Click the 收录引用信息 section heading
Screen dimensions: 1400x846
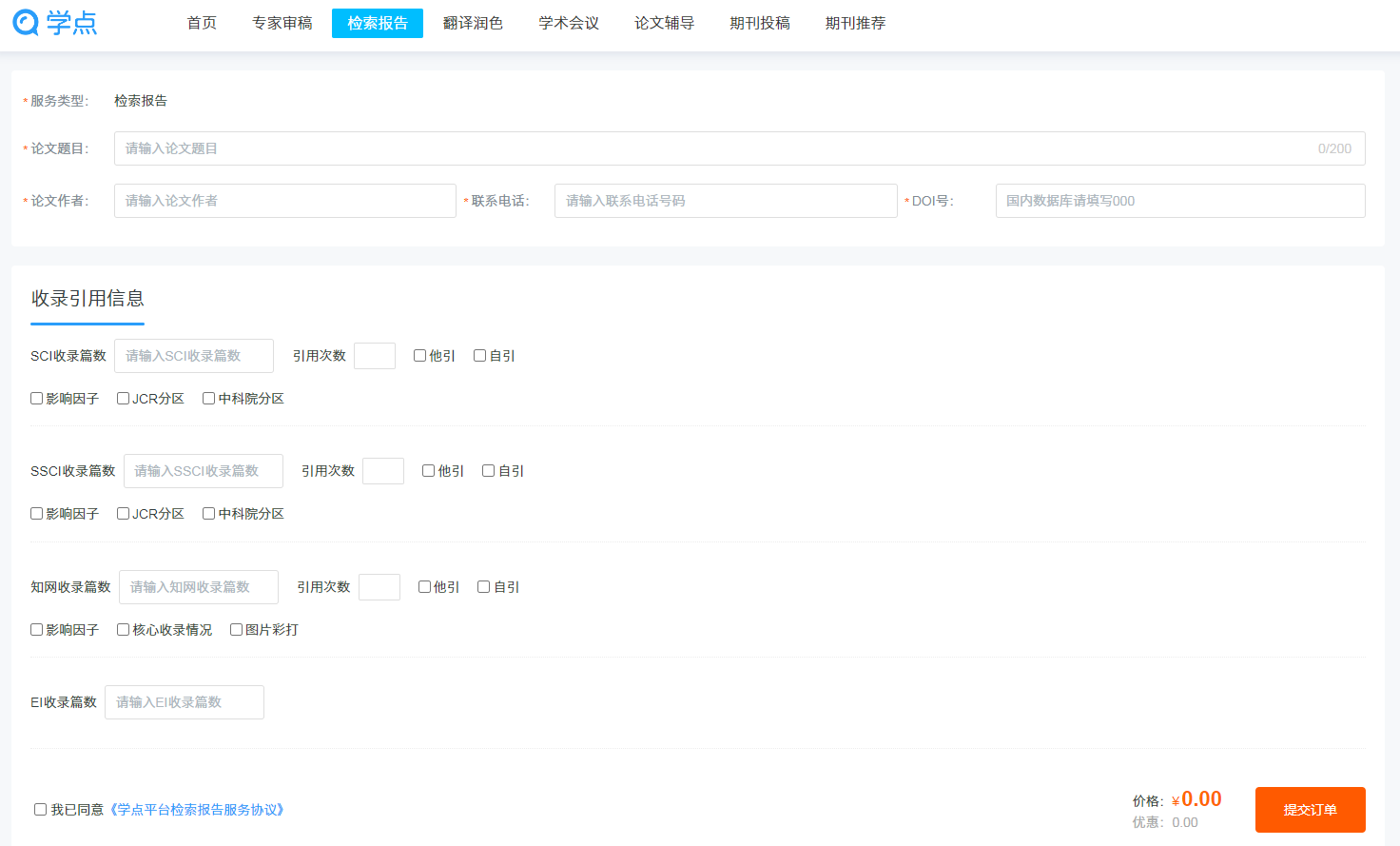pos(87,299)
